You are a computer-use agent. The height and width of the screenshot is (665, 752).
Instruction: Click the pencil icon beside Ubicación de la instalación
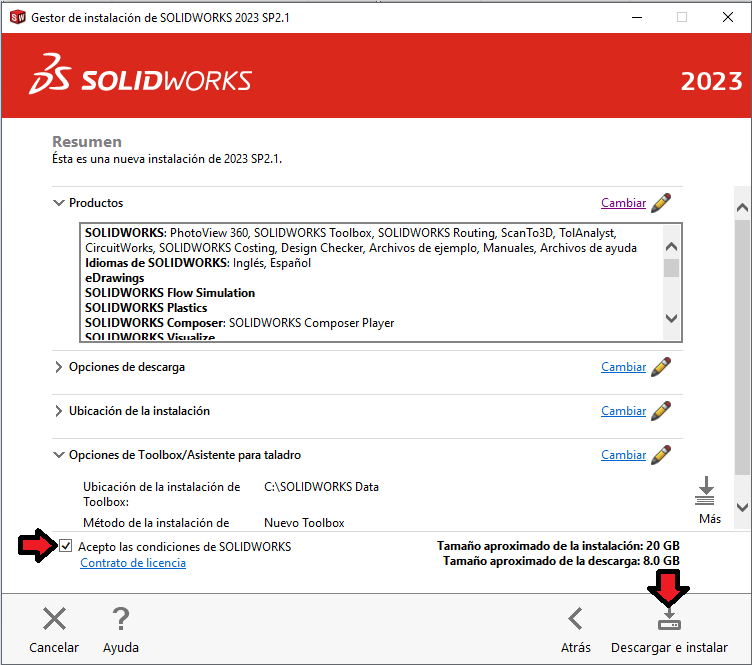point(661,411)
